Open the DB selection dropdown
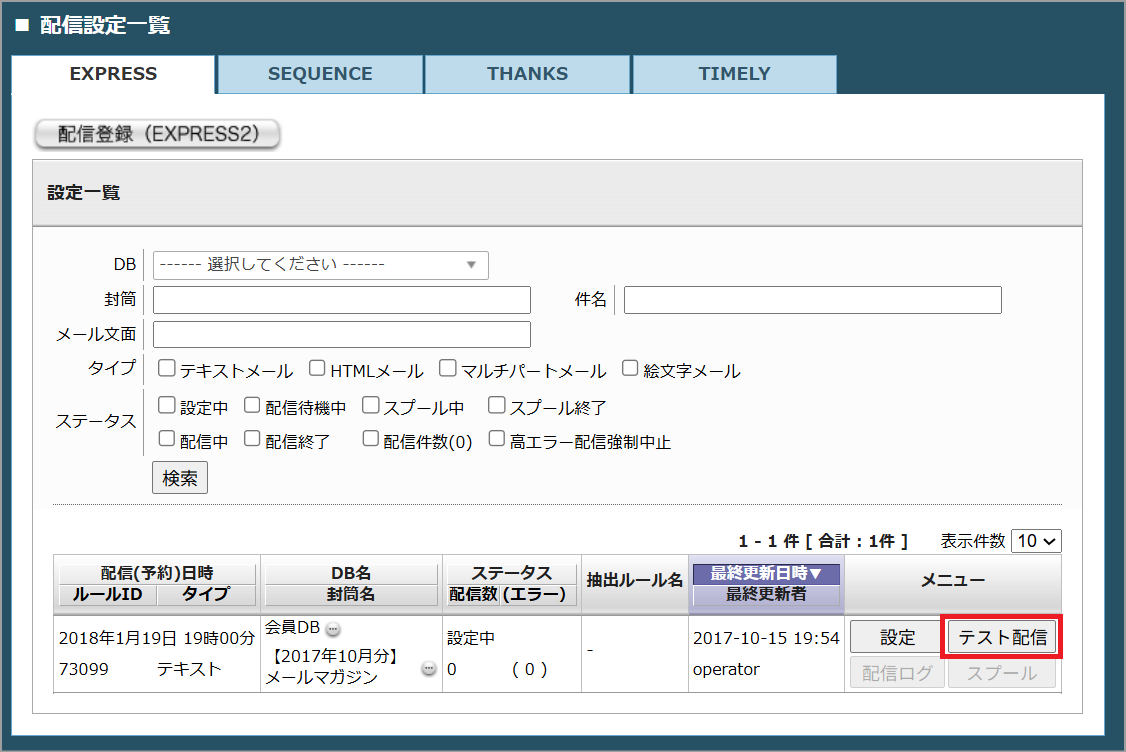 tap(320, 265)
